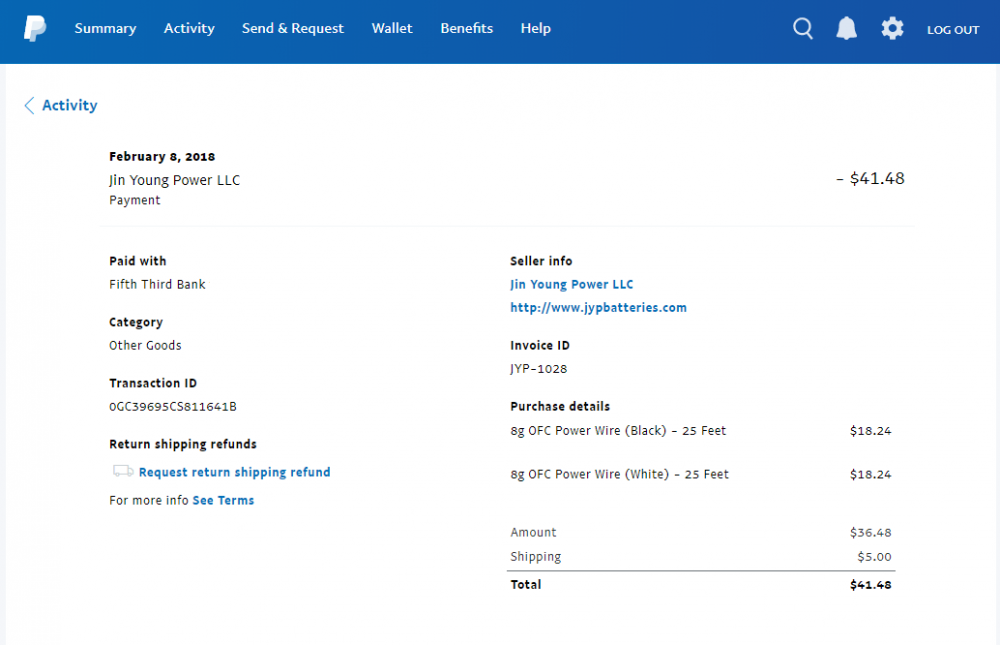The image size is (1000, 645).
Task: Click 8g OFC Power Wire (White) item
Action: click(x=619, y=474)
